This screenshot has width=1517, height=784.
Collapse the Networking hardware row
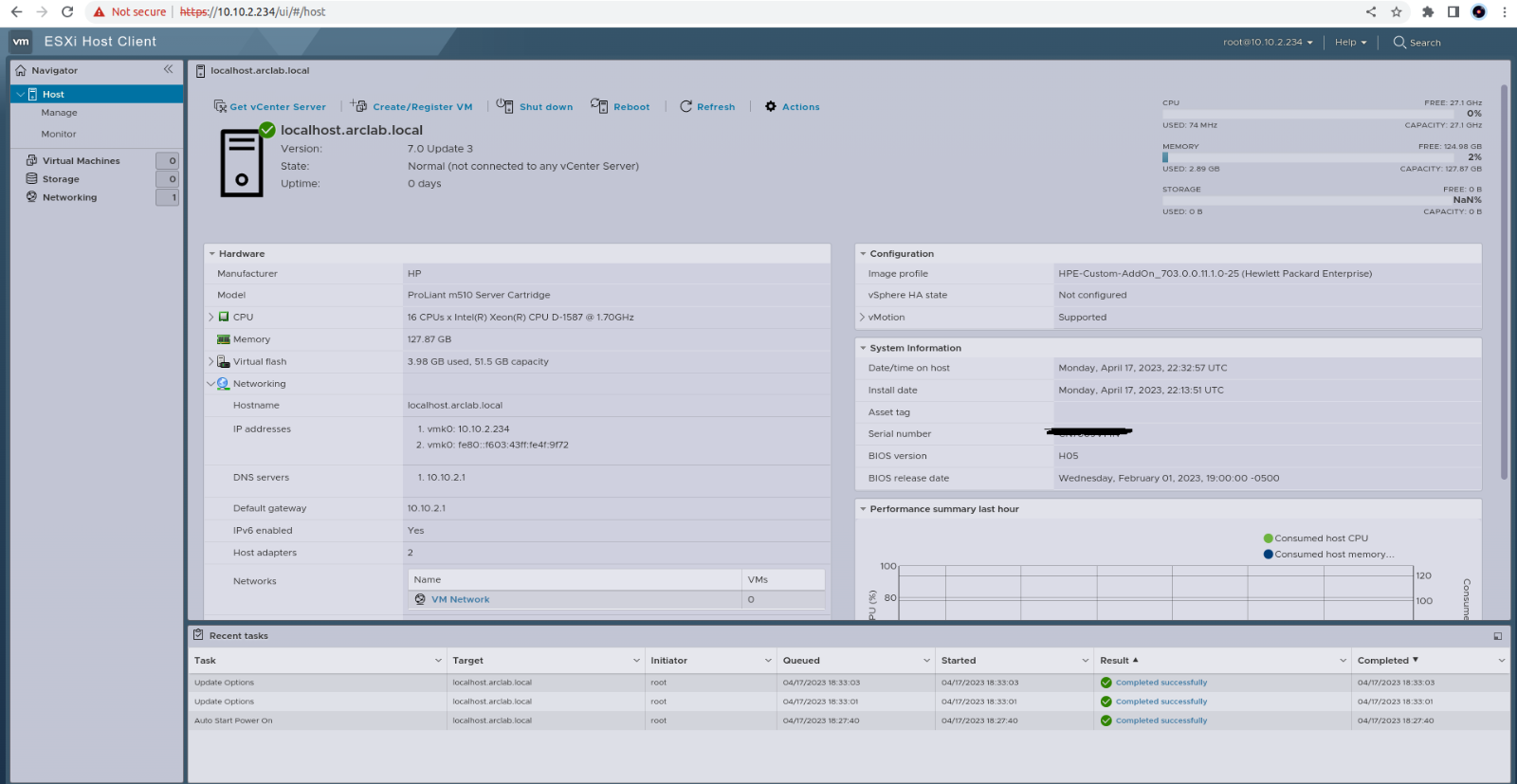[x=210, y=384]
